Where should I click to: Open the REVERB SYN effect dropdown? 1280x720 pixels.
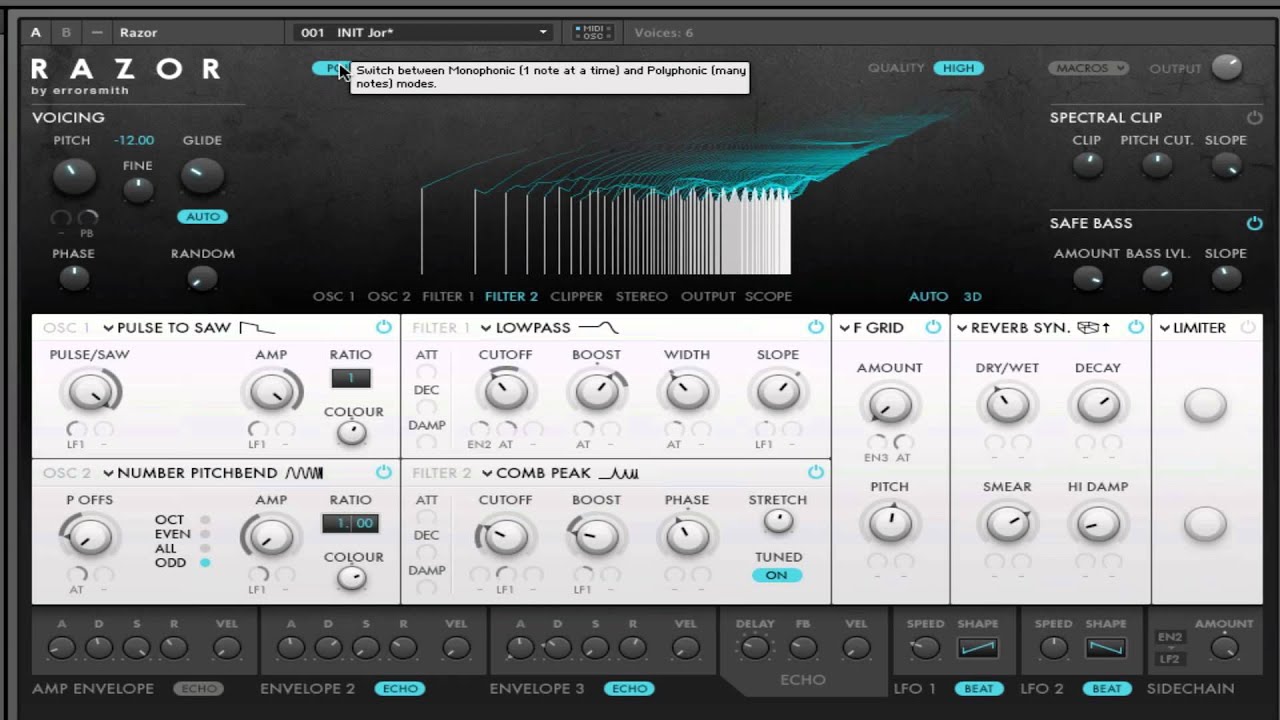coord(1013,327)
